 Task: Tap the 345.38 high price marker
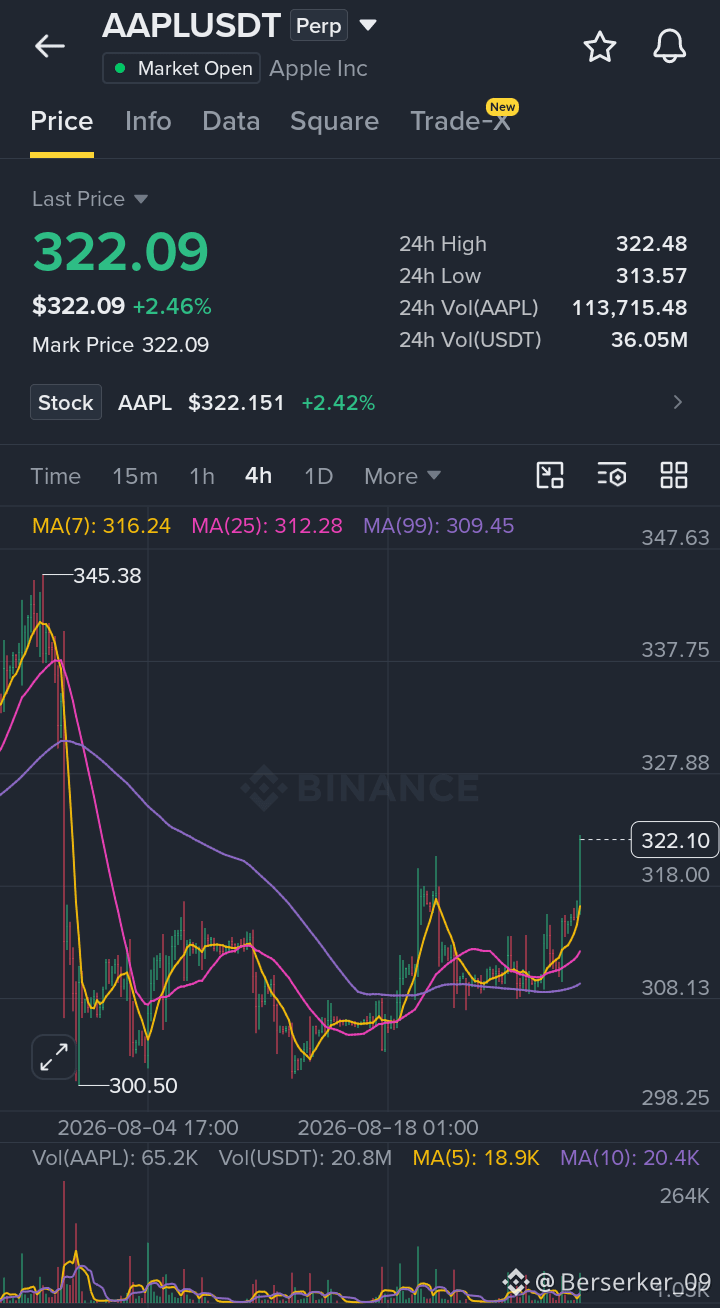(x=107, y=576)
